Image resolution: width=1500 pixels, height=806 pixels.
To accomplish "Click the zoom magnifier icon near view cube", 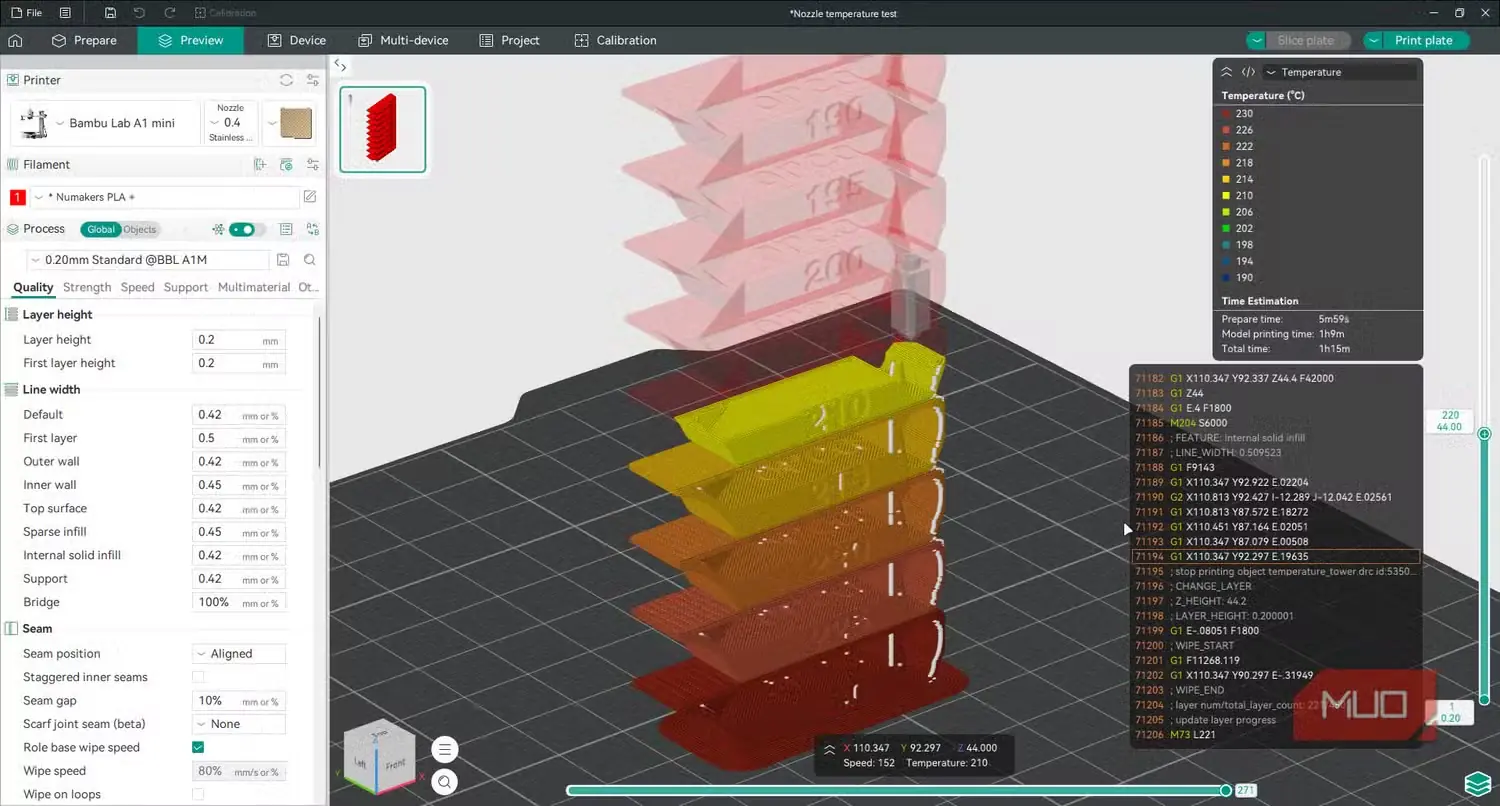I will [445, 782].
